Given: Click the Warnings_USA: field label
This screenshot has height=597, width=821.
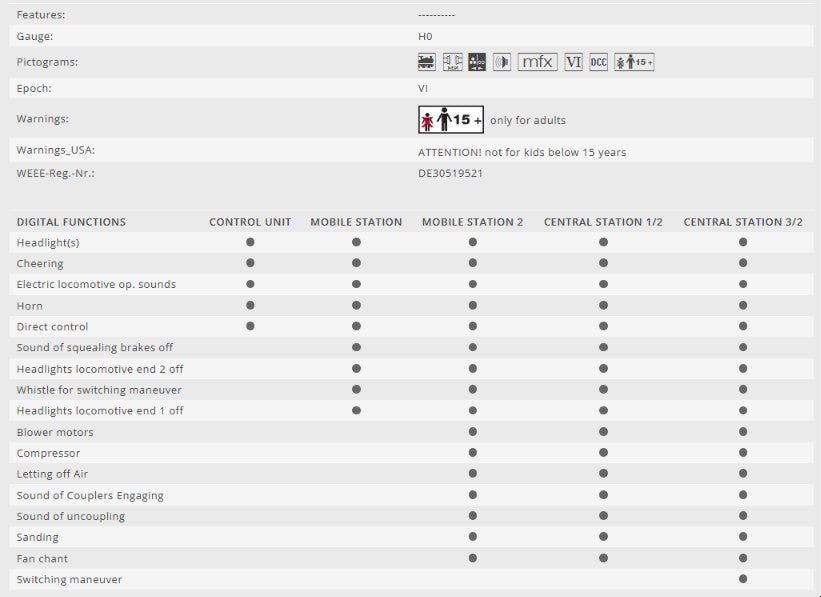Looking at the screenshot, I should click(56, 150).
